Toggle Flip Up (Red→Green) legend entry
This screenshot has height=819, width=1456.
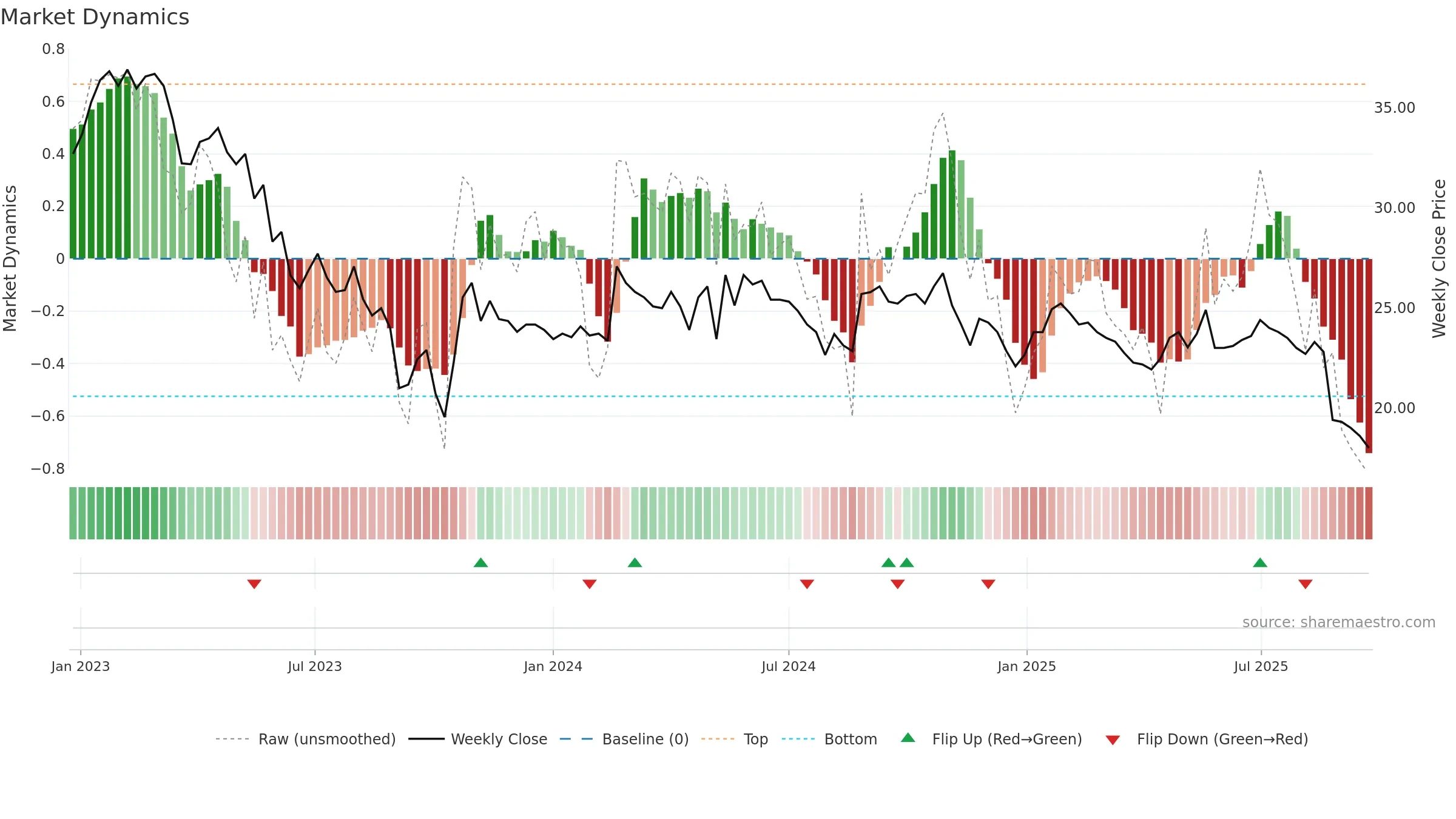[x=991, y=739]
